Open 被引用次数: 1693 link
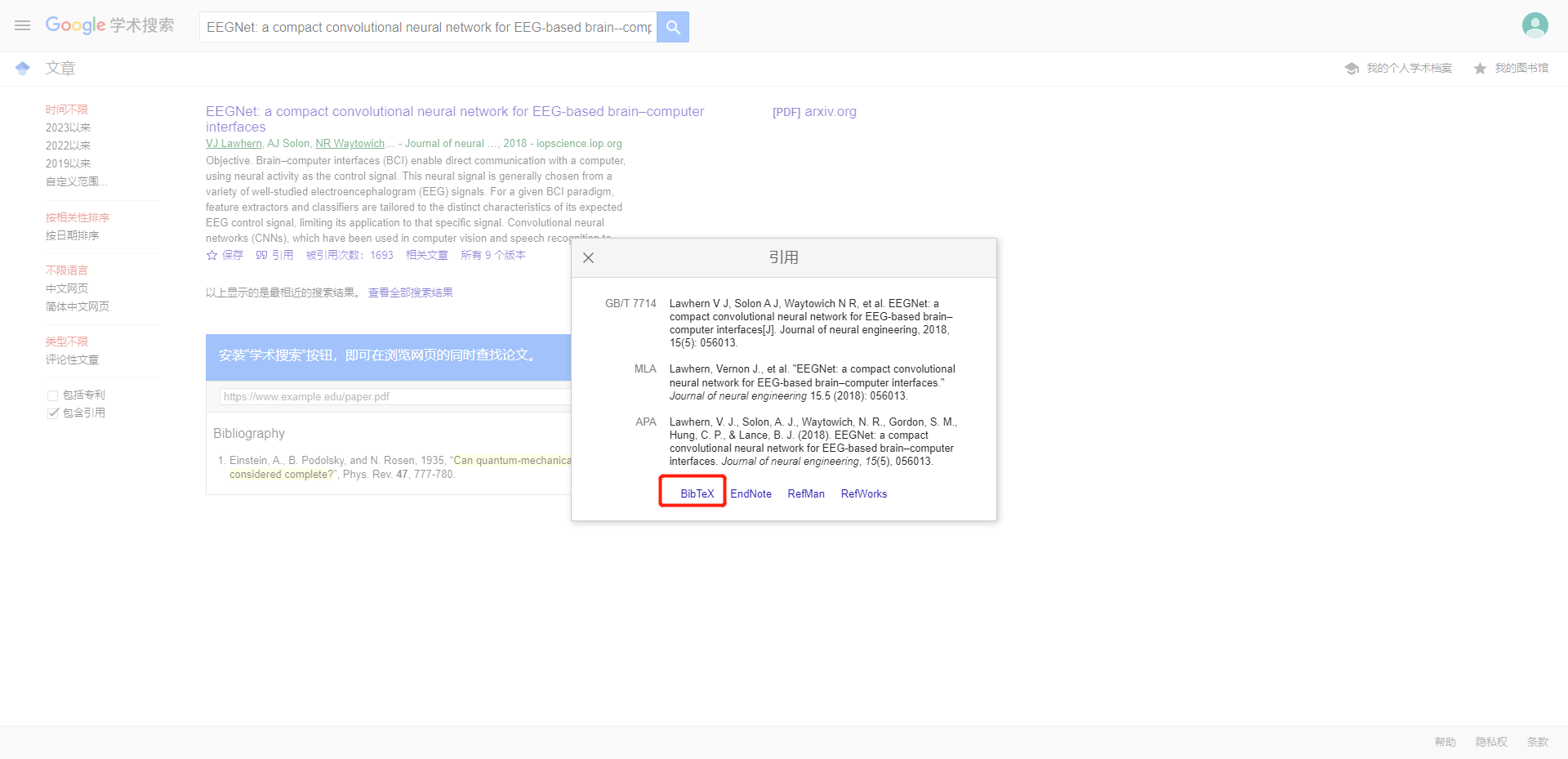Viewport: 1568px width, 759px height. [x=350, y=256]
